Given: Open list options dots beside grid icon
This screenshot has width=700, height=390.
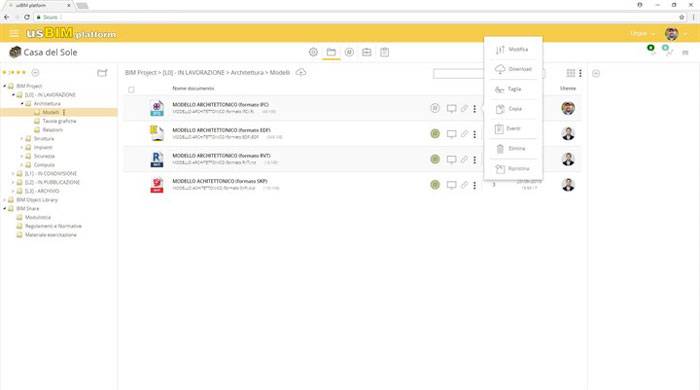Looking at the screenshot, I should [x=580, y=73].
